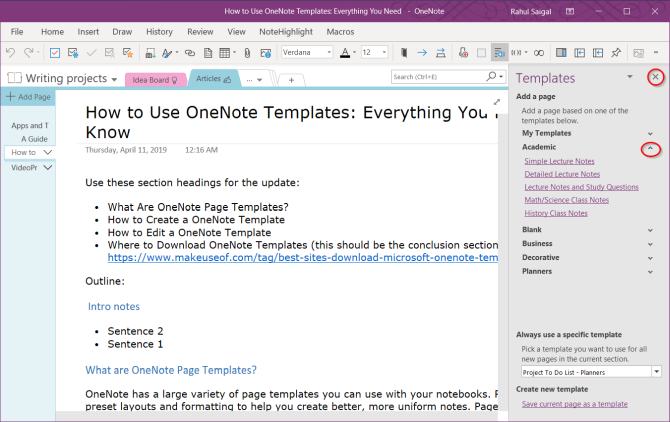Click the microphone record audio icon
The image size is (670, 422).
pyautogui.click(x=463, y=53)
